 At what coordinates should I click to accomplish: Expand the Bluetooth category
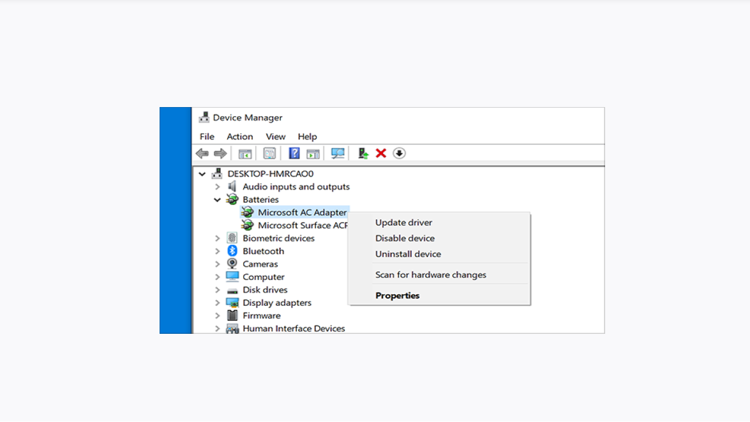217,251
